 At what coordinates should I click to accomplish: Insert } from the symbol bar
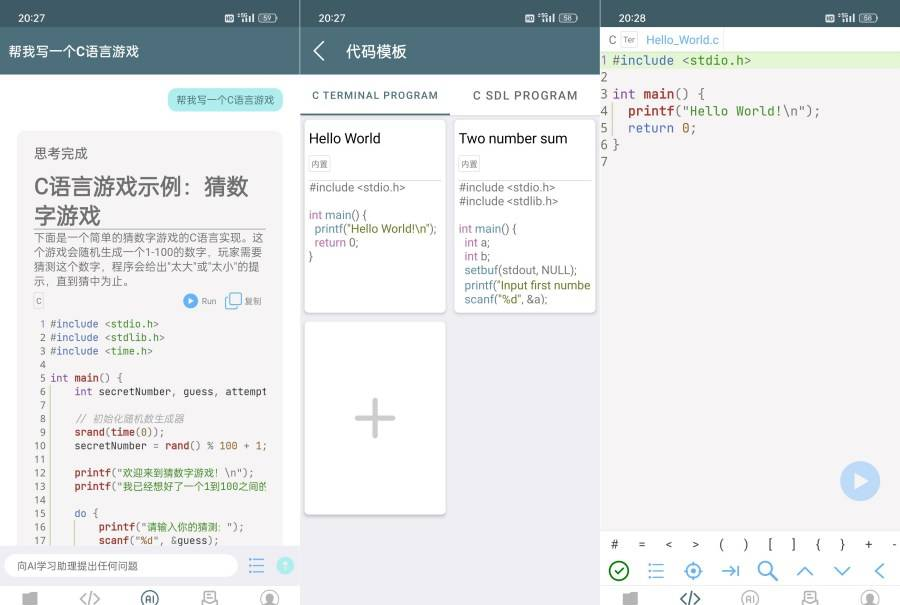pyautogui.click(x=842, y=544)
